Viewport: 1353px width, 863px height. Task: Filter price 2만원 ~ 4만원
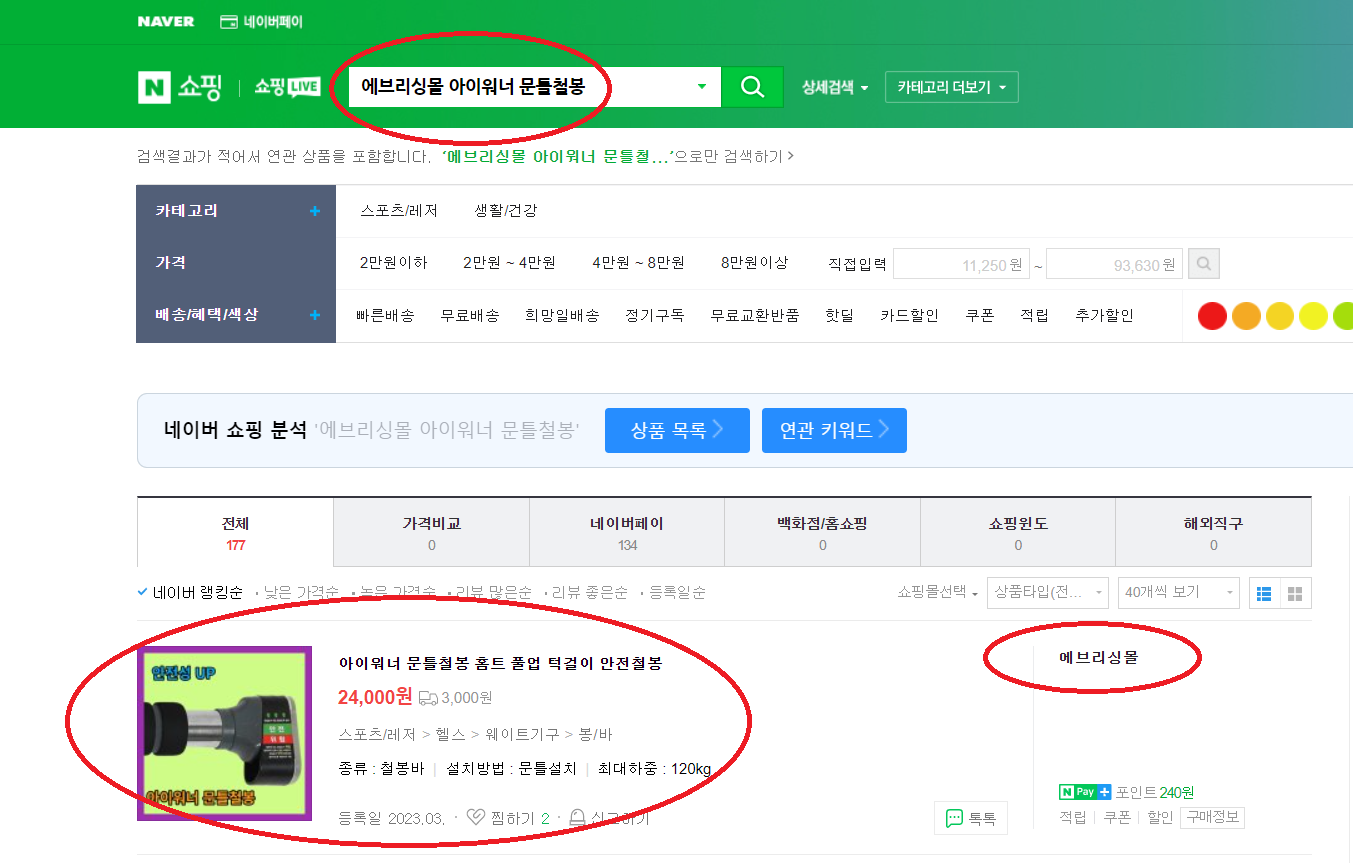click(x=509, y=263)
